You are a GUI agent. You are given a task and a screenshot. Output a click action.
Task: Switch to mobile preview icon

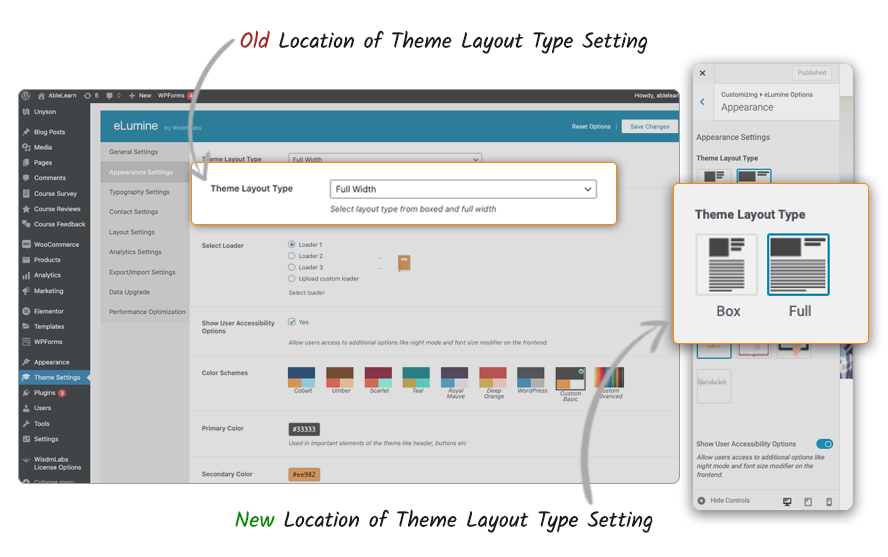pos(829,500)
